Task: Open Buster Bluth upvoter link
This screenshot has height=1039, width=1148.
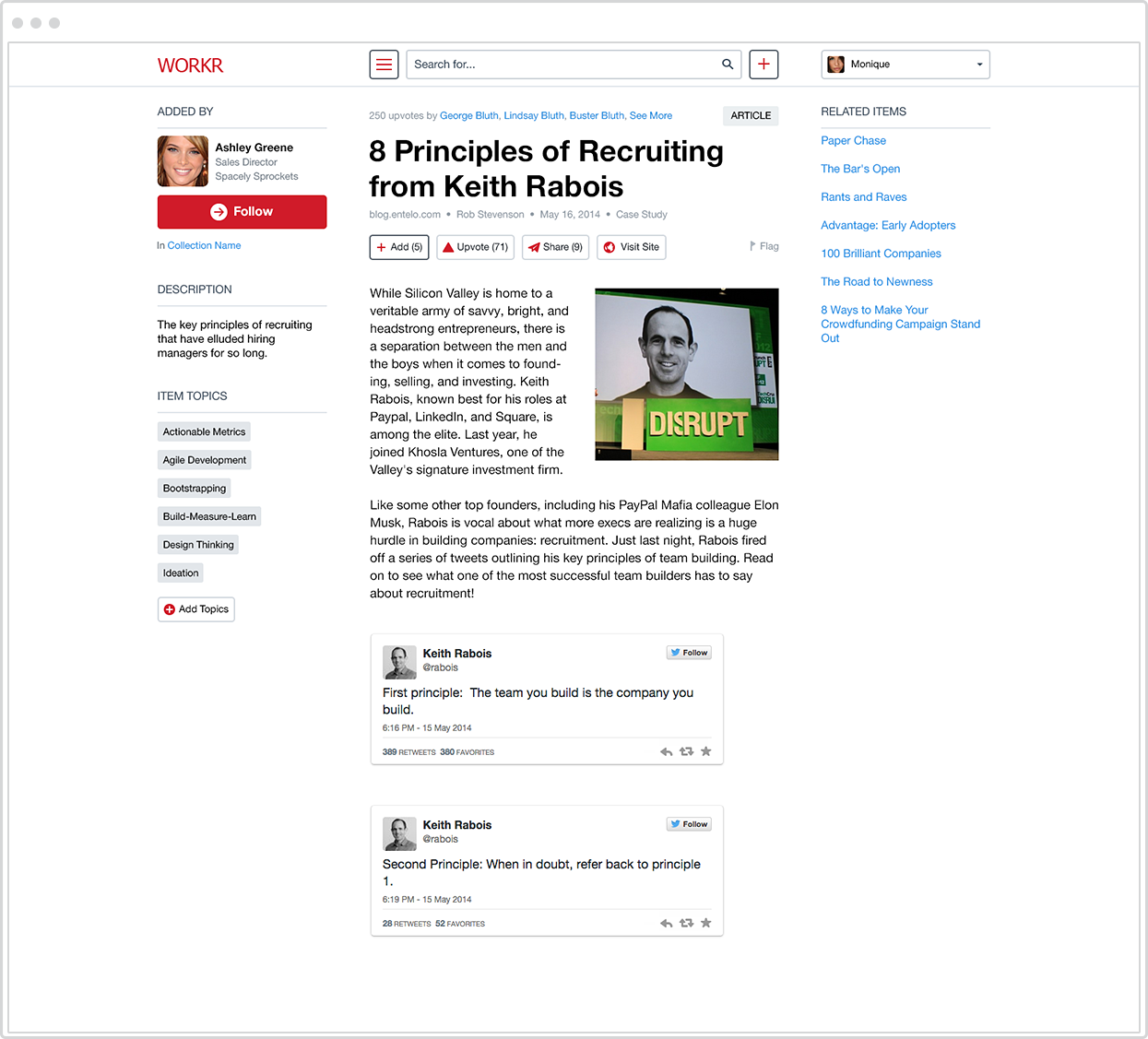Action: point(597,116)
